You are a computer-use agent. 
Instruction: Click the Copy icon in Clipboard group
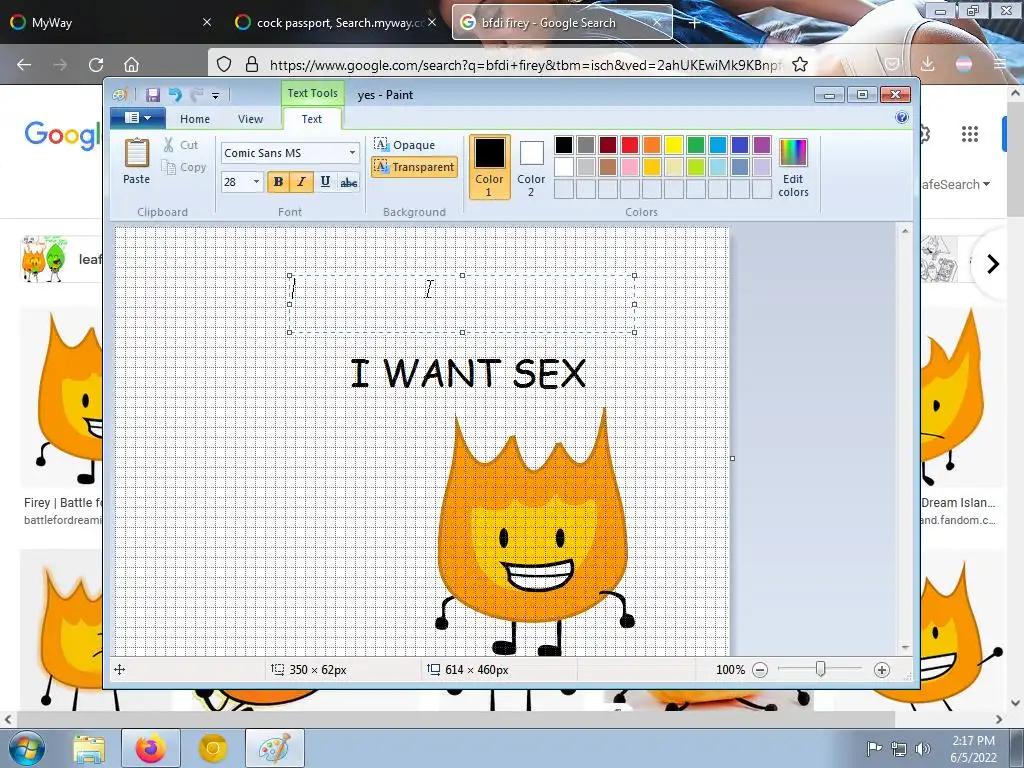click(168, 167)
